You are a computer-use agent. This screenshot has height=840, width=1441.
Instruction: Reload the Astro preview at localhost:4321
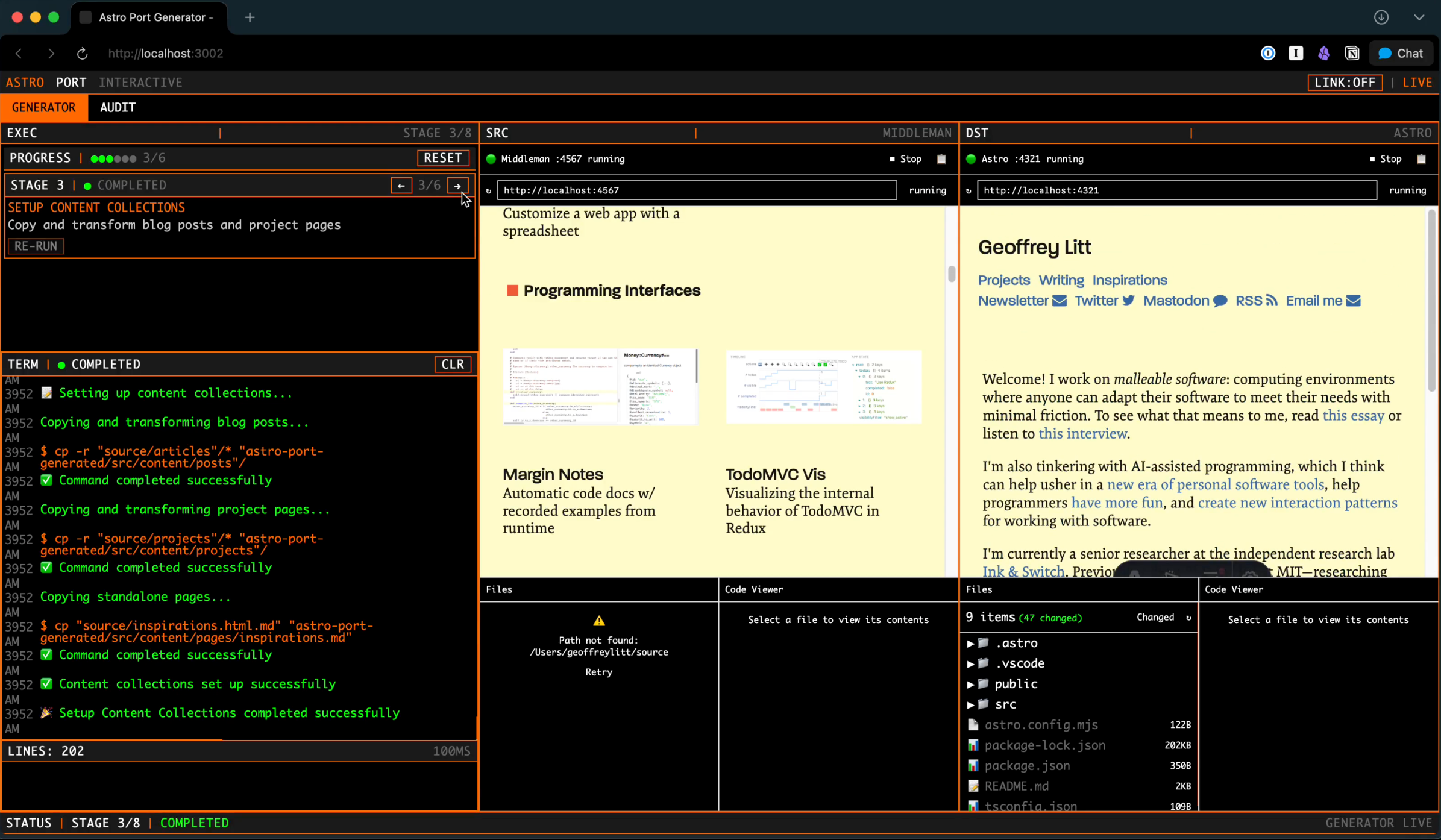click(969, 190)
